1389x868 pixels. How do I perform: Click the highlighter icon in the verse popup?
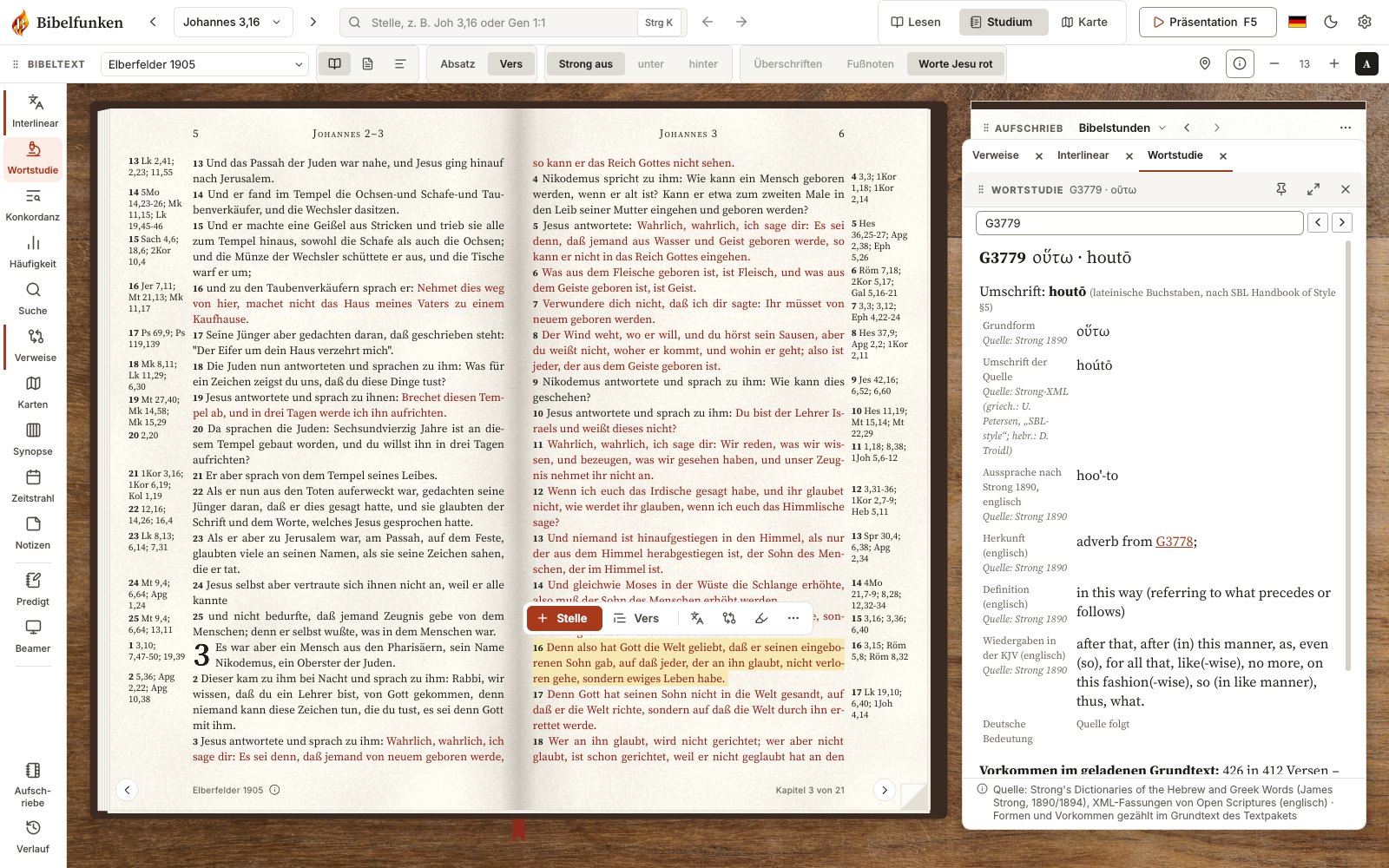click(x=761, y=618)
